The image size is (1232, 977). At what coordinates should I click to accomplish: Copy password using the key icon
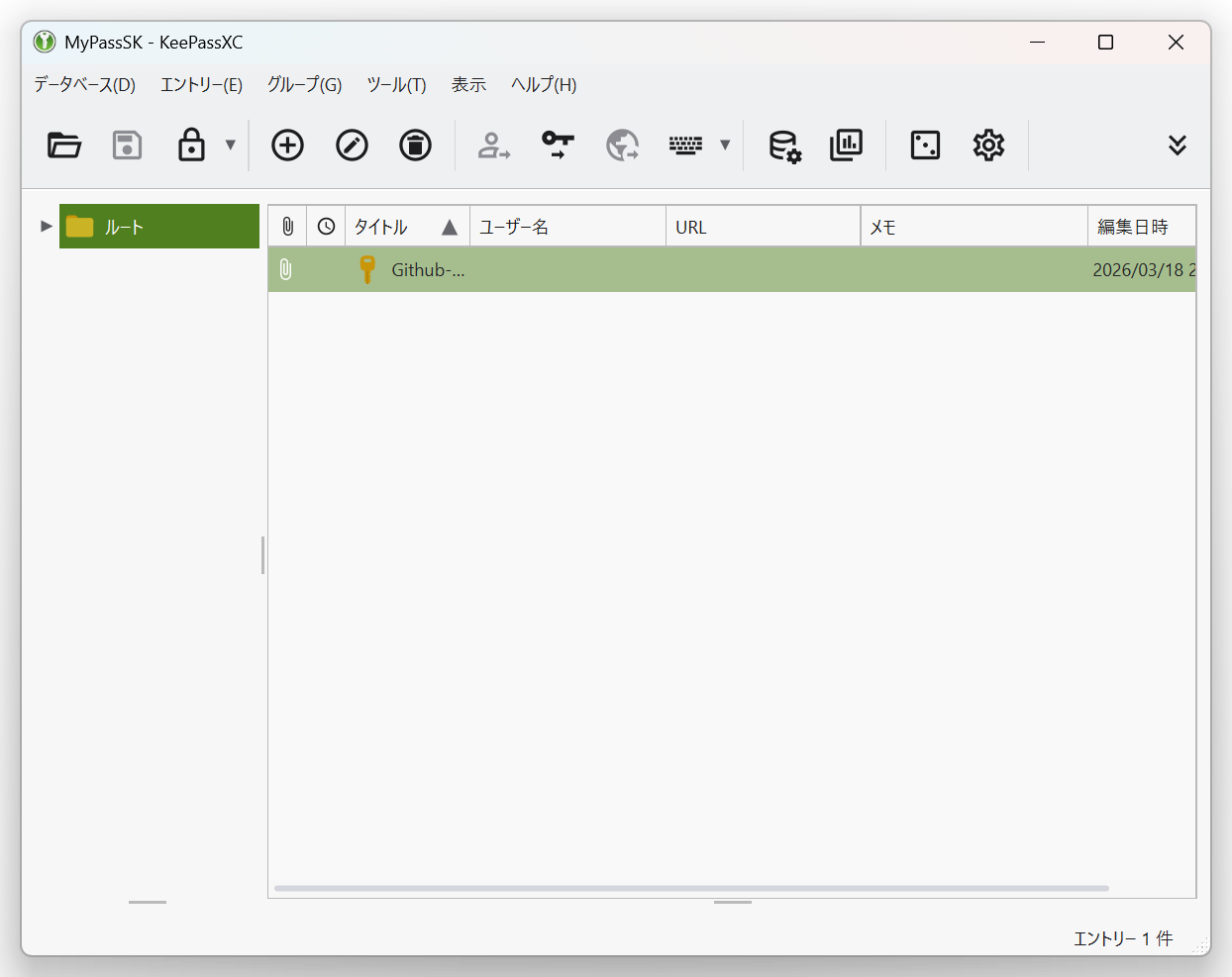pyautogui.click(x=558, y=146)
